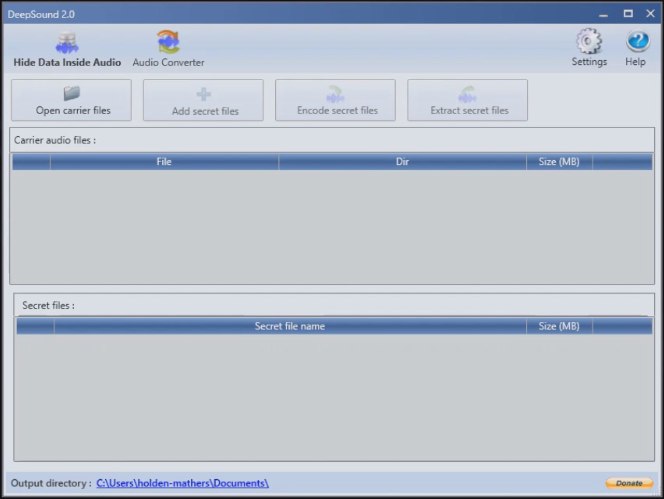Open the Audio Converter tool icon
The height and width of the screenshot is (499, 664).
tap(168, 42)
